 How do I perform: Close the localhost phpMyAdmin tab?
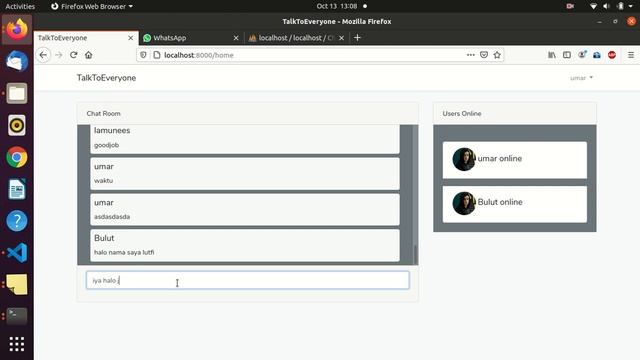tap(342, 38)
